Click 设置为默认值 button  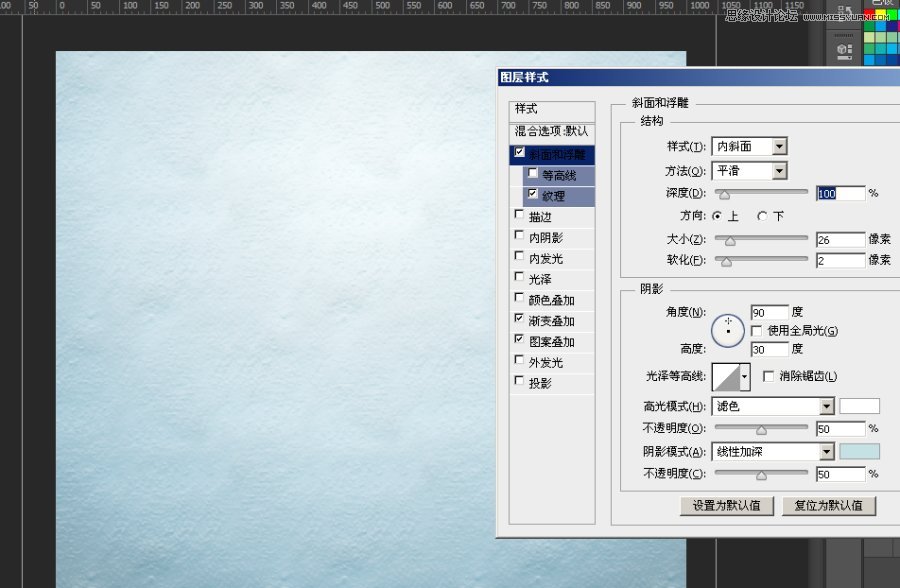click(x=726, y=505)
